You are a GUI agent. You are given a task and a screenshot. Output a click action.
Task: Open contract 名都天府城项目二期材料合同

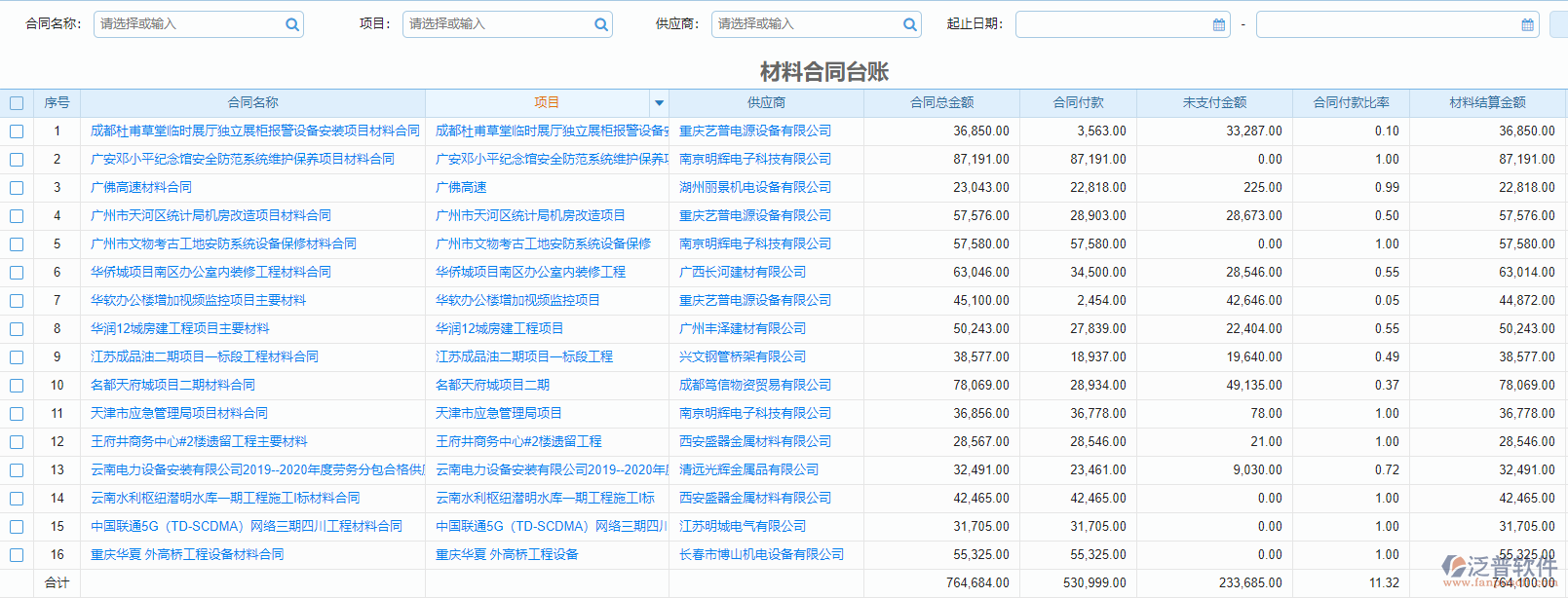[x=172, y=385]
